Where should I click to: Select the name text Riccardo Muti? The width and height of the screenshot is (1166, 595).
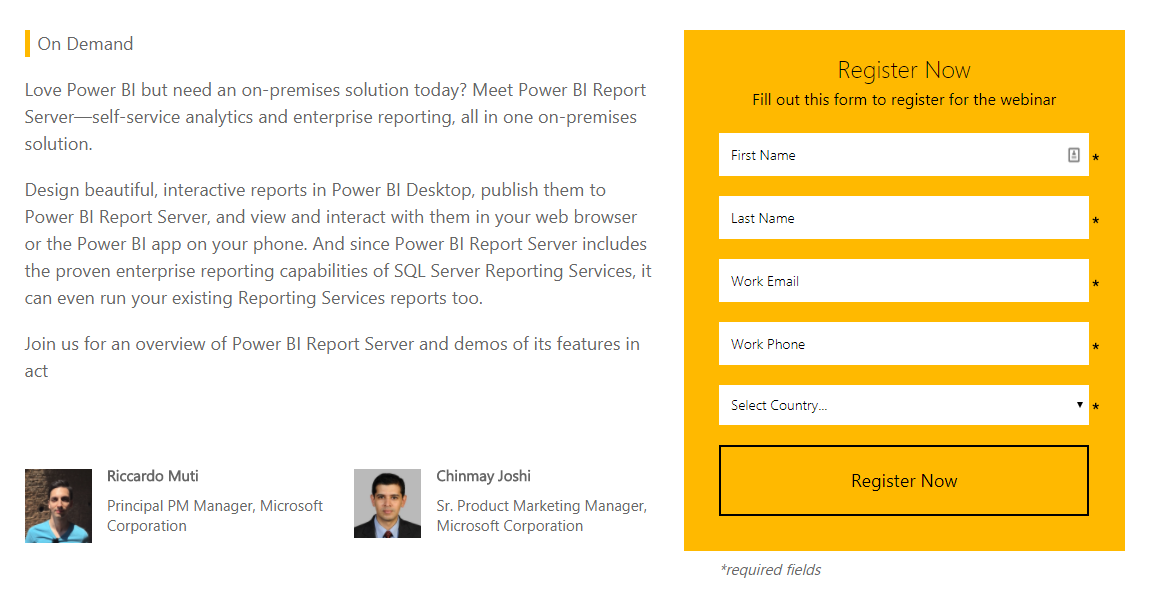point(152,476)
